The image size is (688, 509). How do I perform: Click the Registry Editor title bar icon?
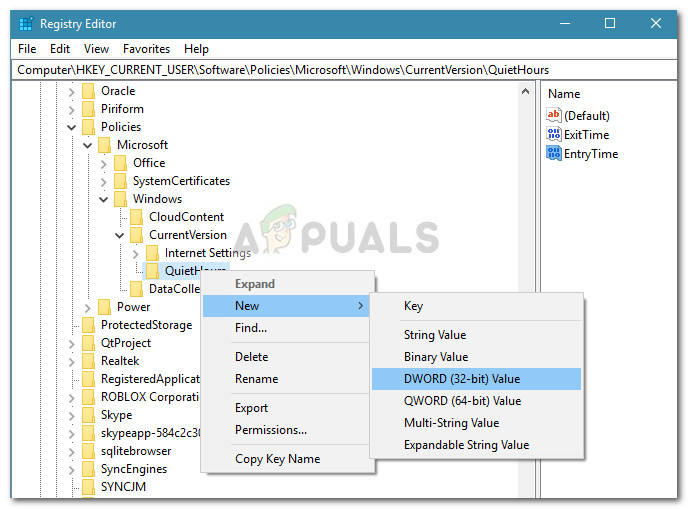click(x=26, y=24)
